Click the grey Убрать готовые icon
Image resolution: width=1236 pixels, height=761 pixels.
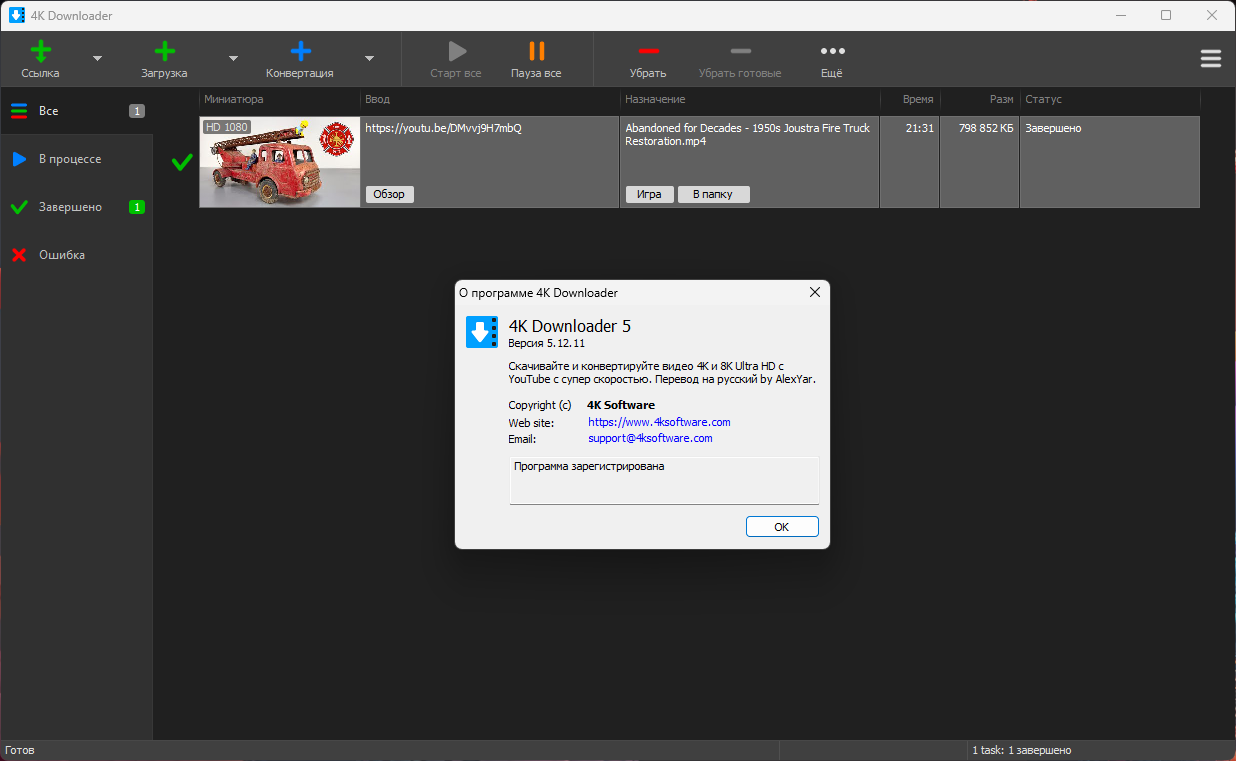[x=740, y=51]
